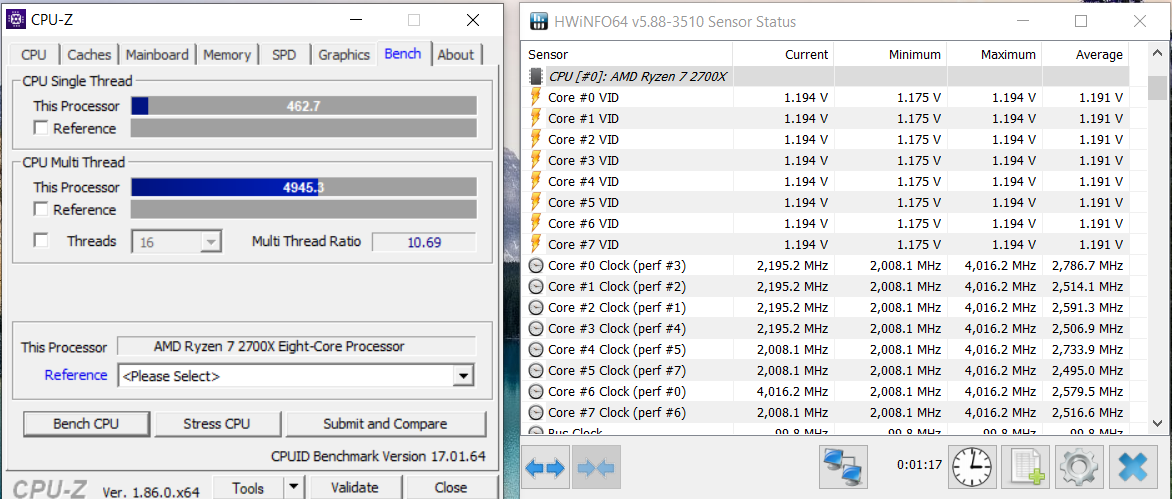Maximize the HWiNFO64 Sensor Status window

tap(1081, 22)
